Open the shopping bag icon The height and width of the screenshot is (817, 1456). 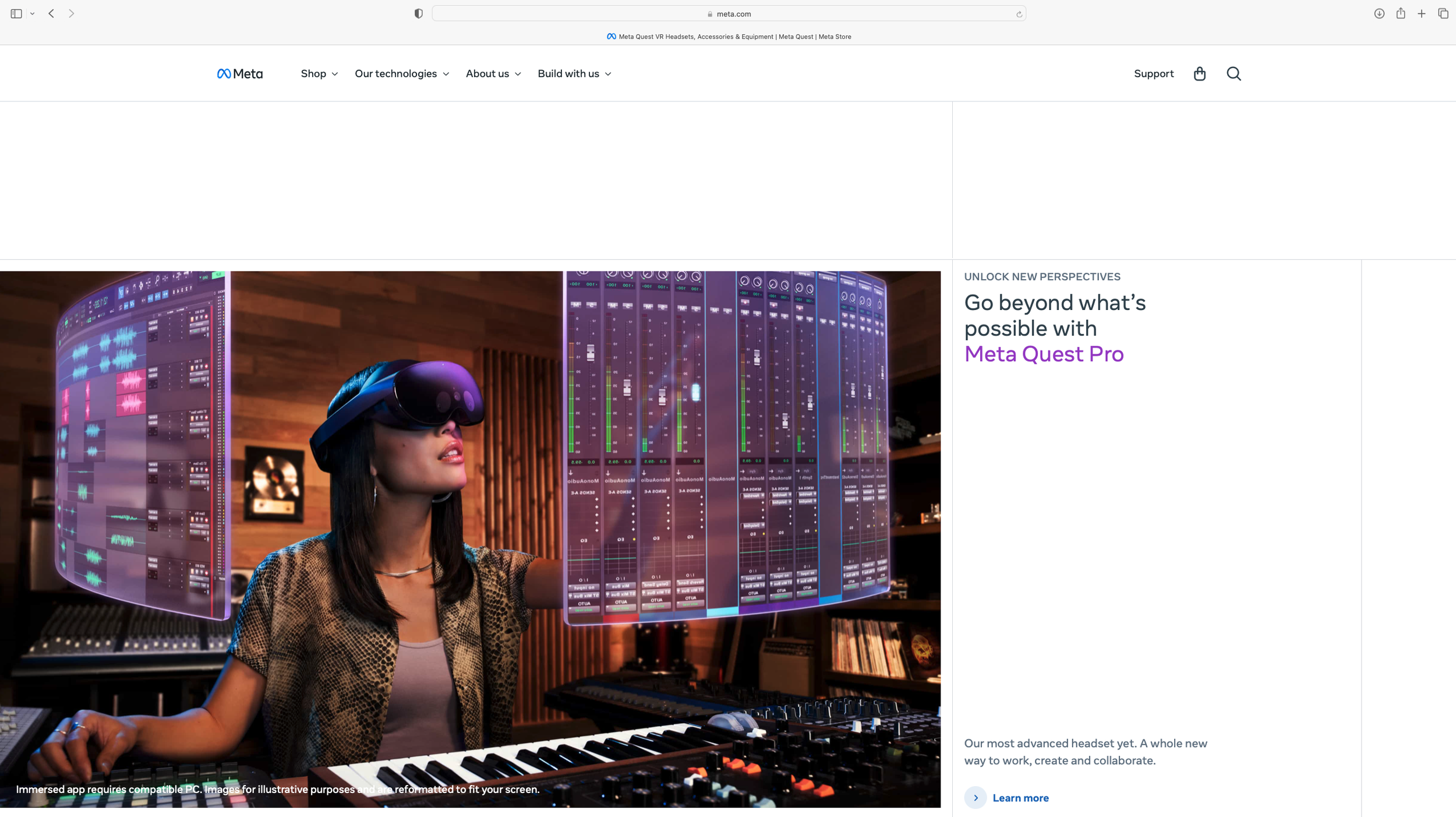(x=1199, y=73)
